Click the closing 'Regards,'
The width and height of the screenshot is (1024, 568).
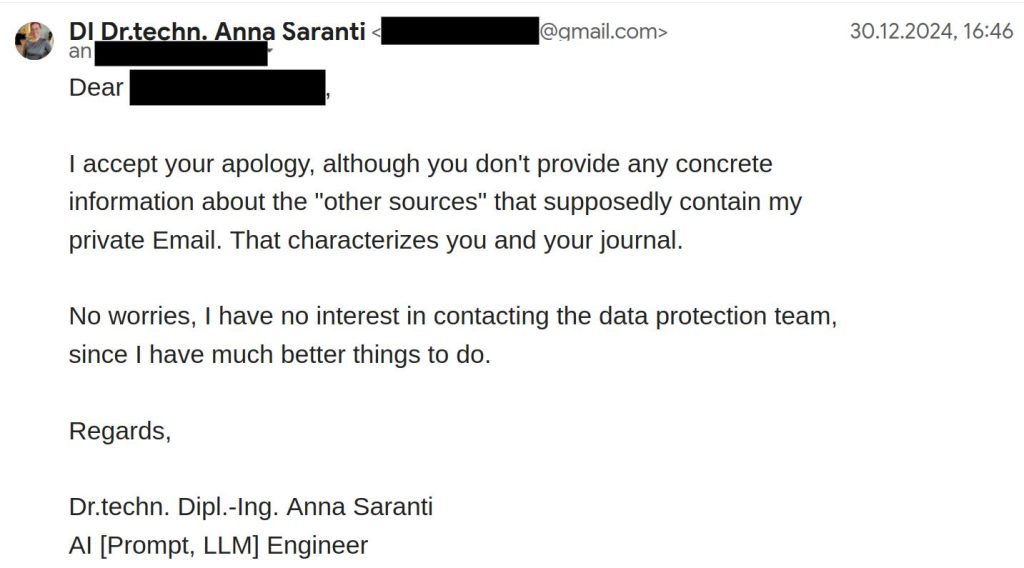point(120,431)
